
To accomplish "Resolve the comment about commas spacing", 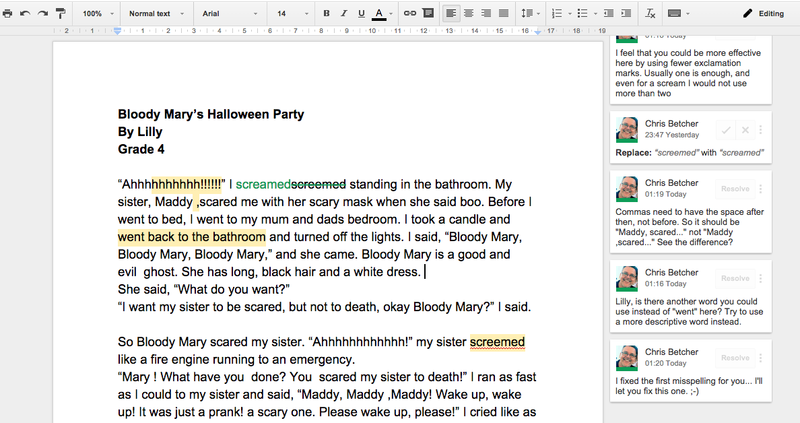I will [x=735, y=189].
